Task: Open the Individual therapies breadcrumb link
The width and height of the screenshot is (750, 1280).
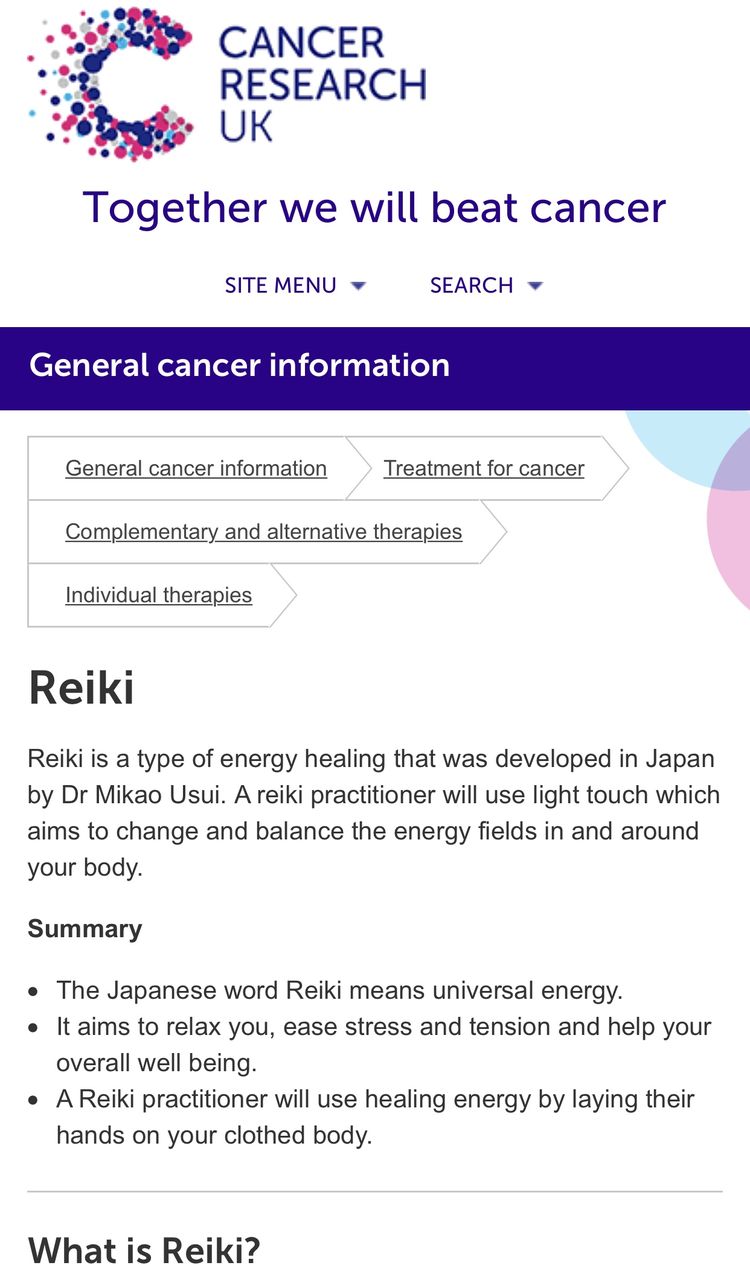Action: click(158, 595)
